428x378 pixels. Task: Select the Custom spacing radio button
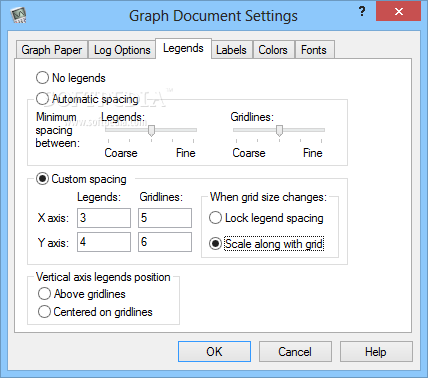point(81,179)
